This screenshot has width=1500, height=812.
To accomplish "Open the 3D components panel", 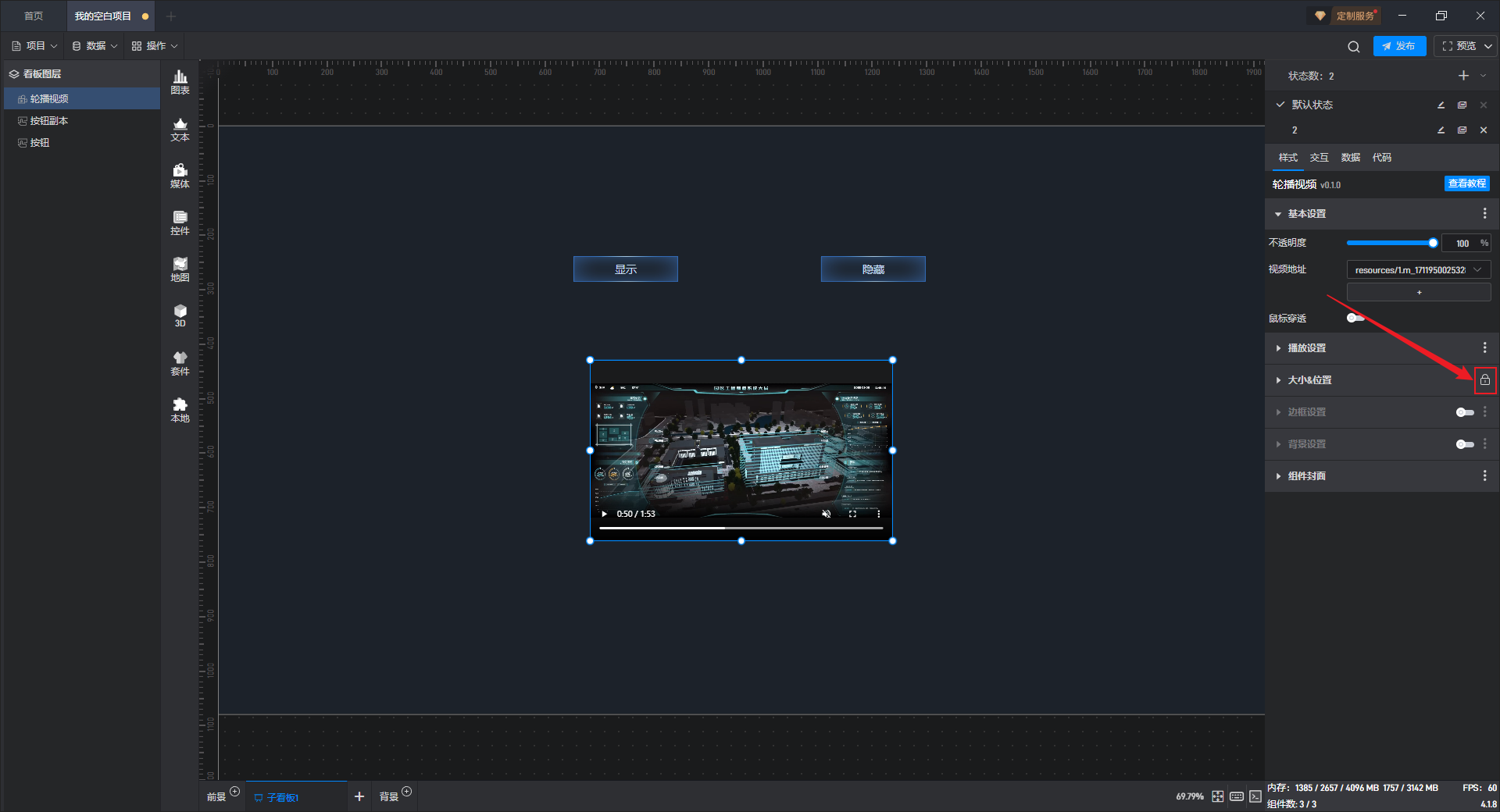I will [180, 315].
